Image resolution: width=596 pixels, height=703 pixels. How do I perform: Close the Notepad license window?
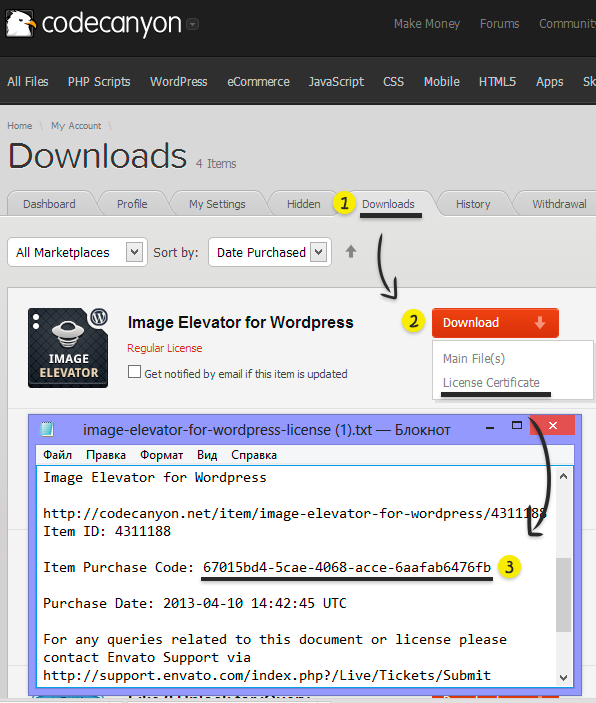point(552,425)
